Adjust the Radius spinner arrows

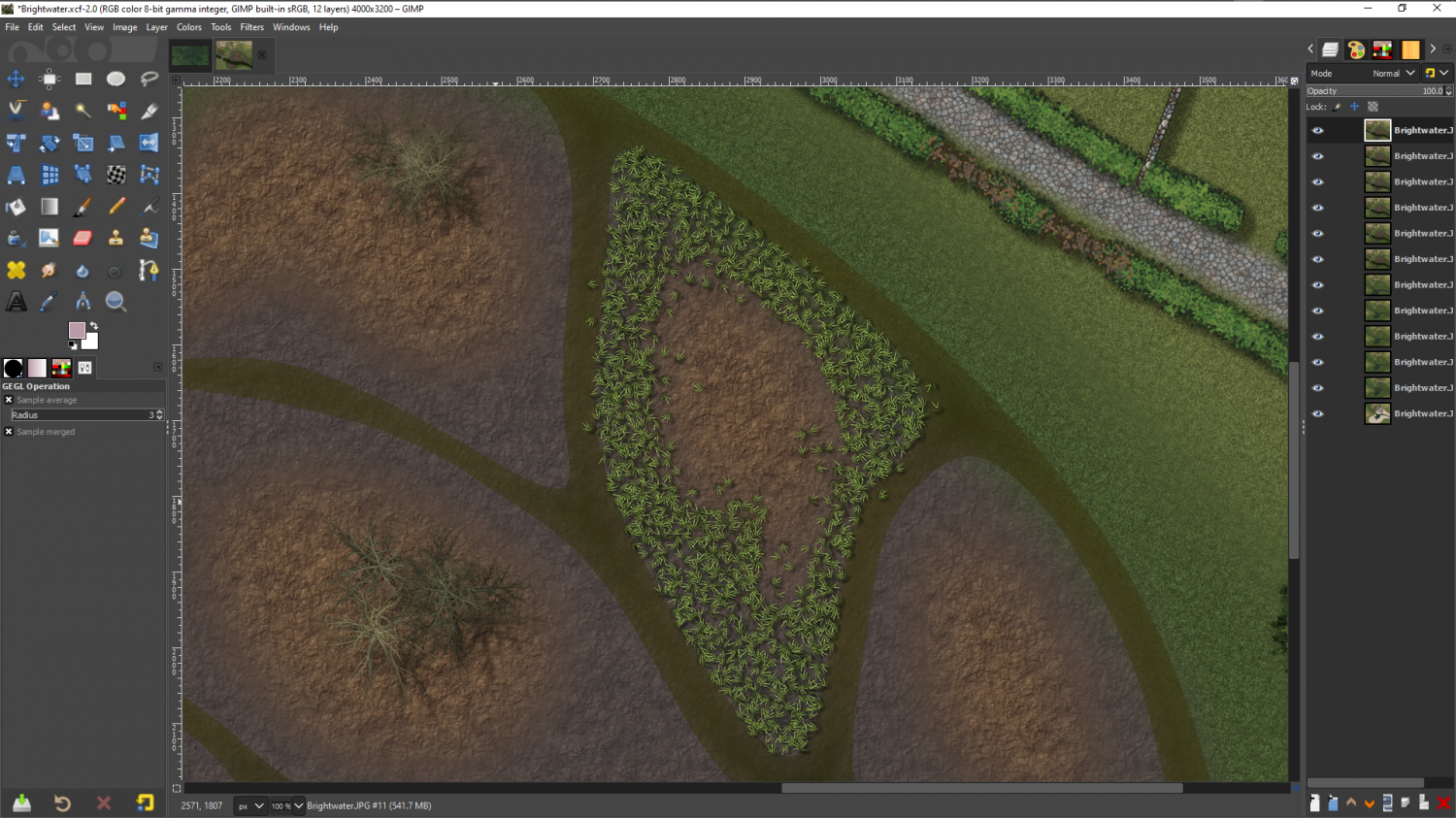[x=160, y=415]
